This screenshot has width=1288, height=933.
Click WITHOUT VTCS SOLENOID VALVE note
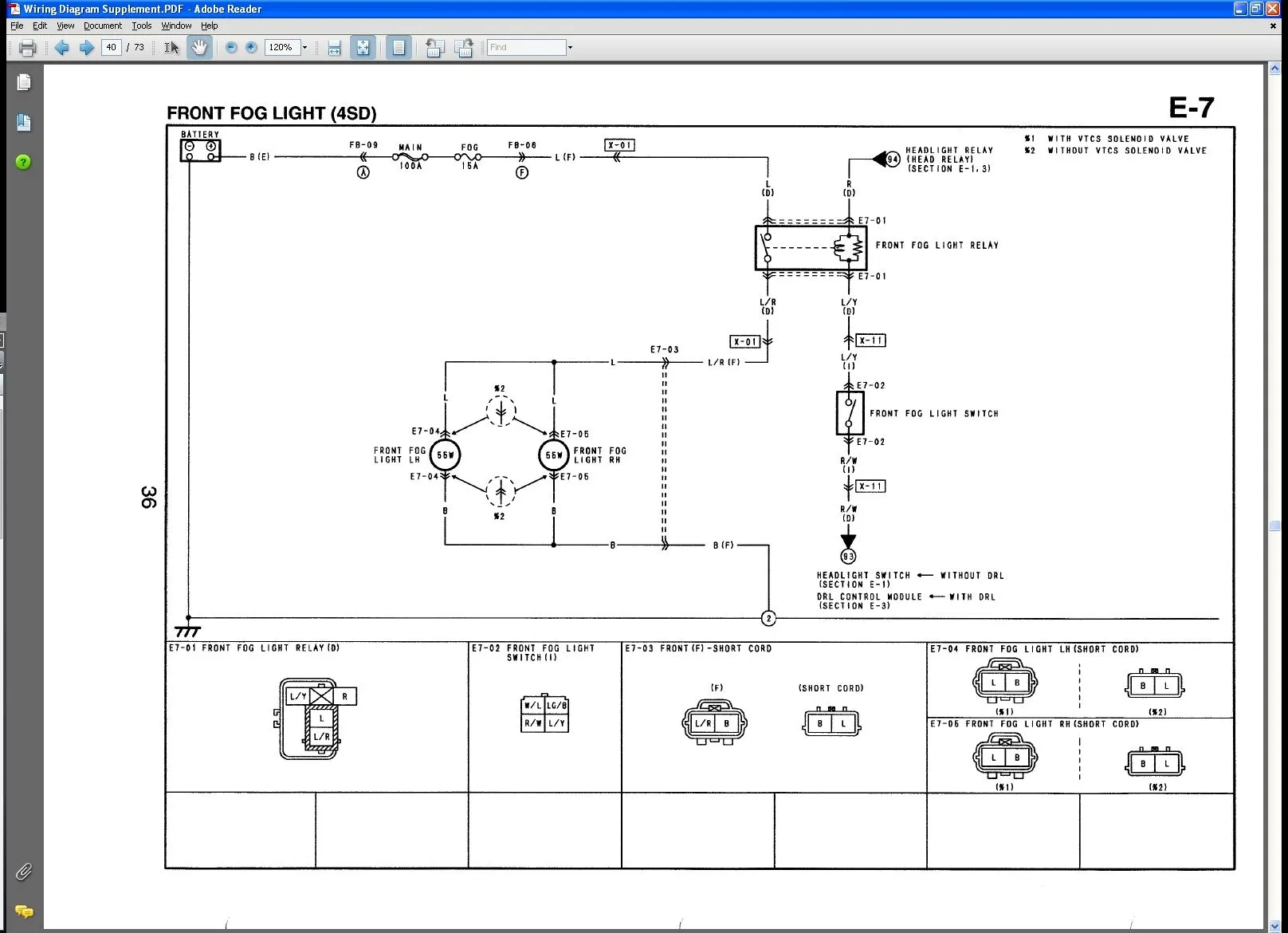pos(1127,151)
